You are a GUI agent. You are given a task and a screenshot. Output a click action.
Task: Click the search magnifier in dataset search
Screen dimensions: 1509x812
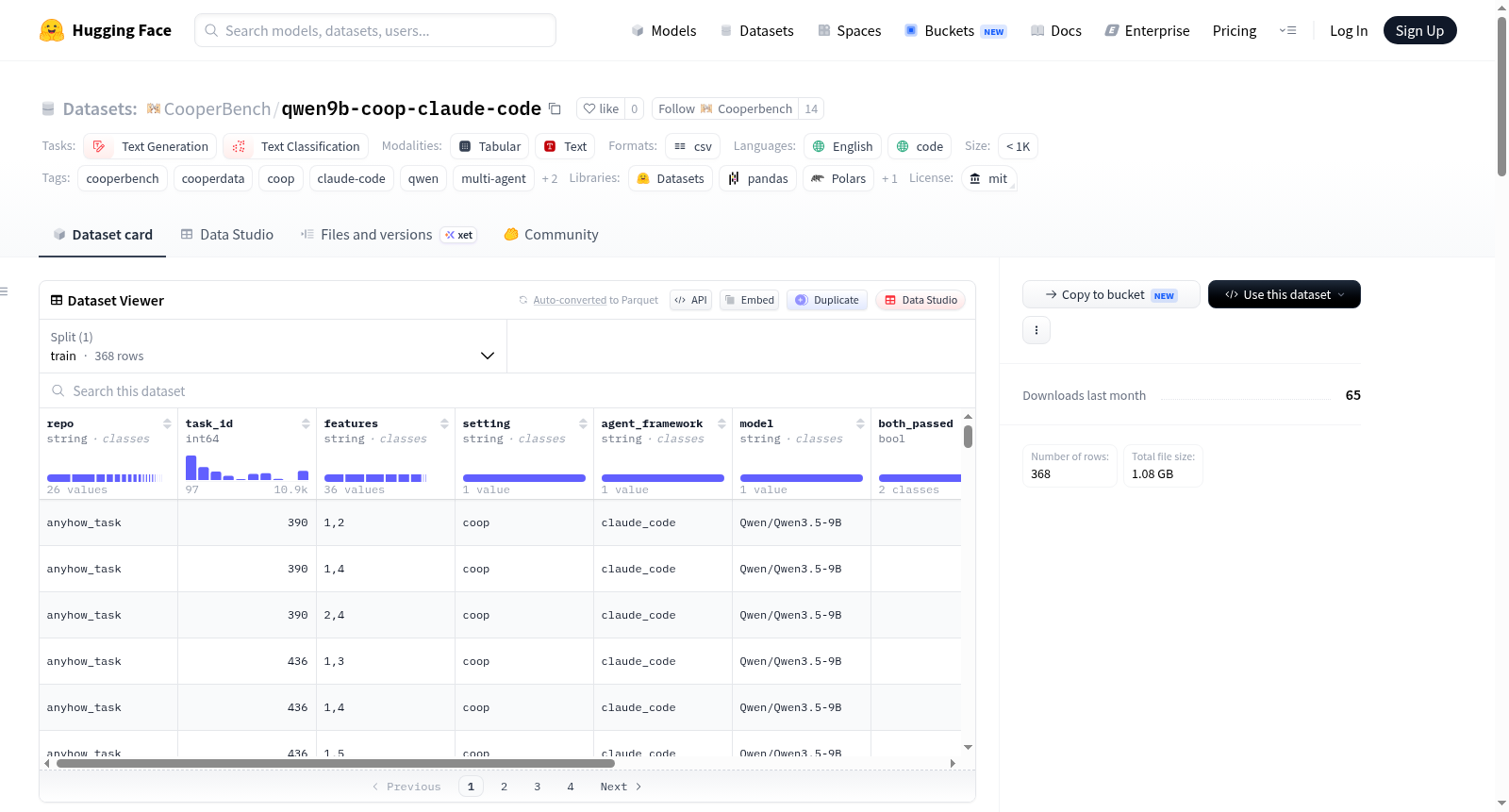tap(58, 391)
